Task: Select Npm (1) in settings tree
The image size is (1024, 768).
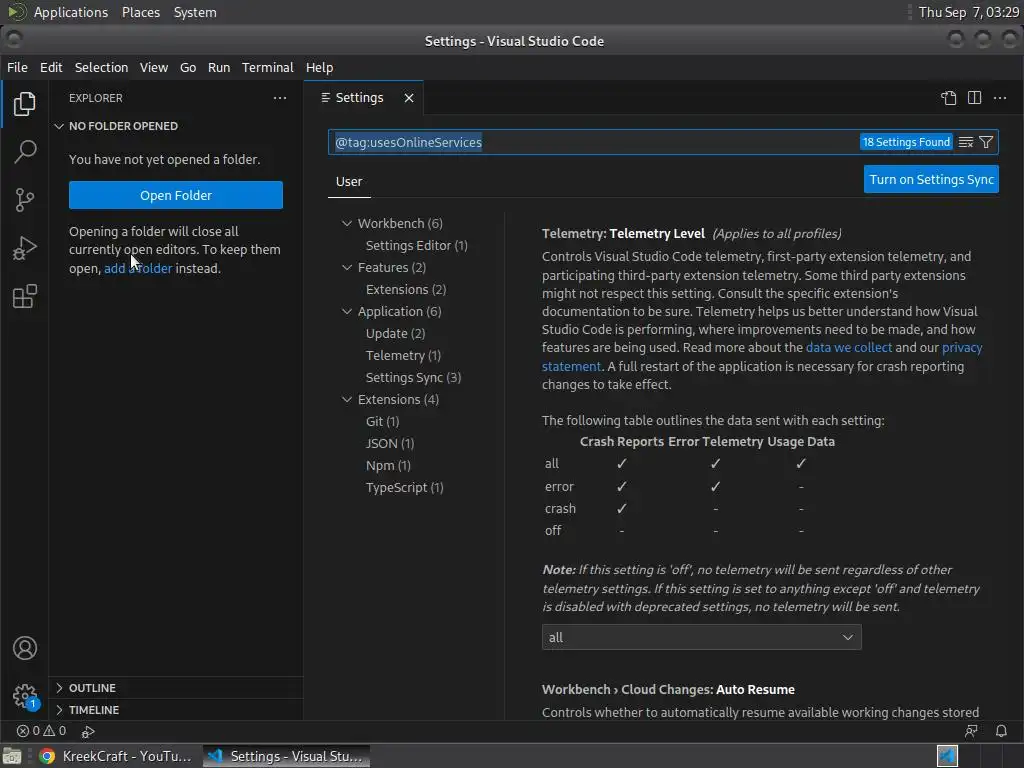Action: (388, 466)
